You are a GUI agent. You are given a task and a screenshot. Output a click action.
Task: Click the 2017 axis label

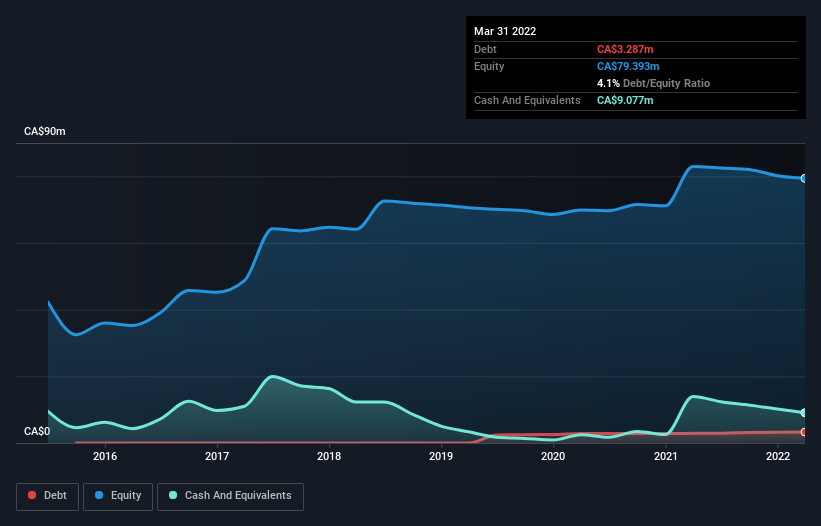217,456
